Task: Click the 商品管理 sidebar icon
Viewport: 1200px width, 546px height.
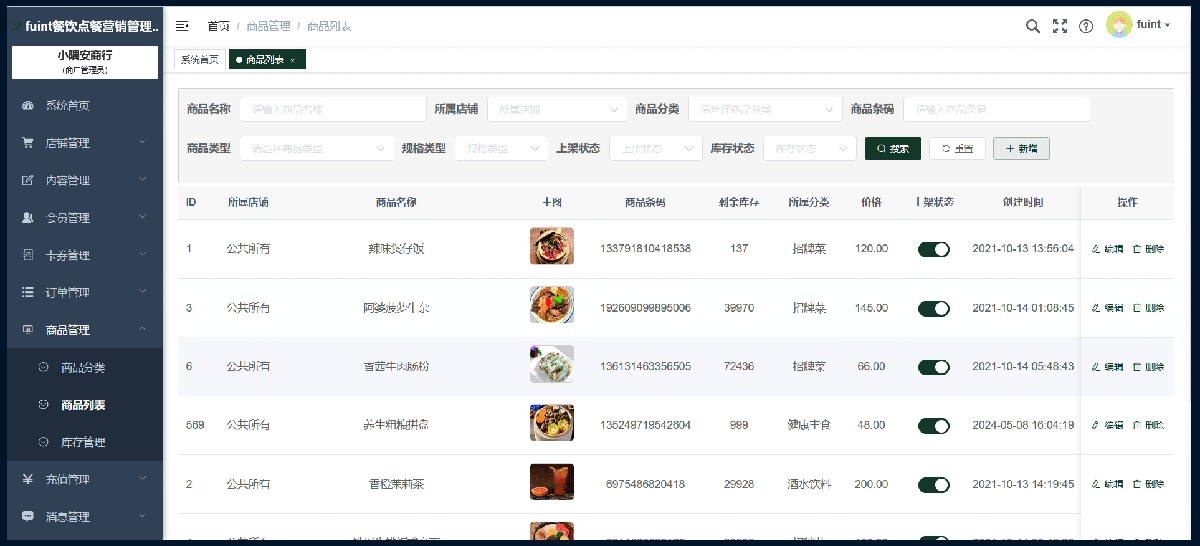Action: tap(28, 330)
